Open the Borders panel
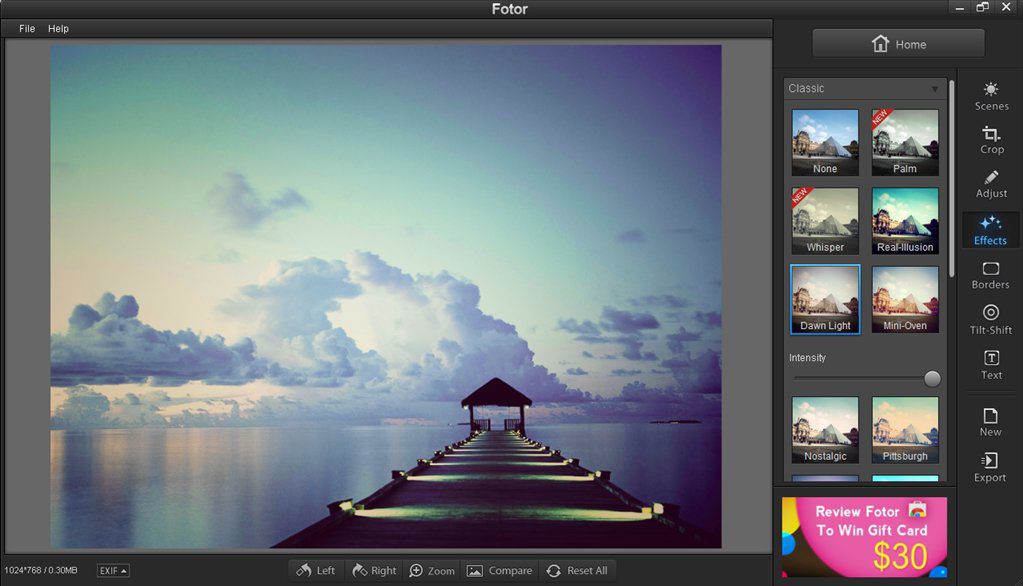 990,275
